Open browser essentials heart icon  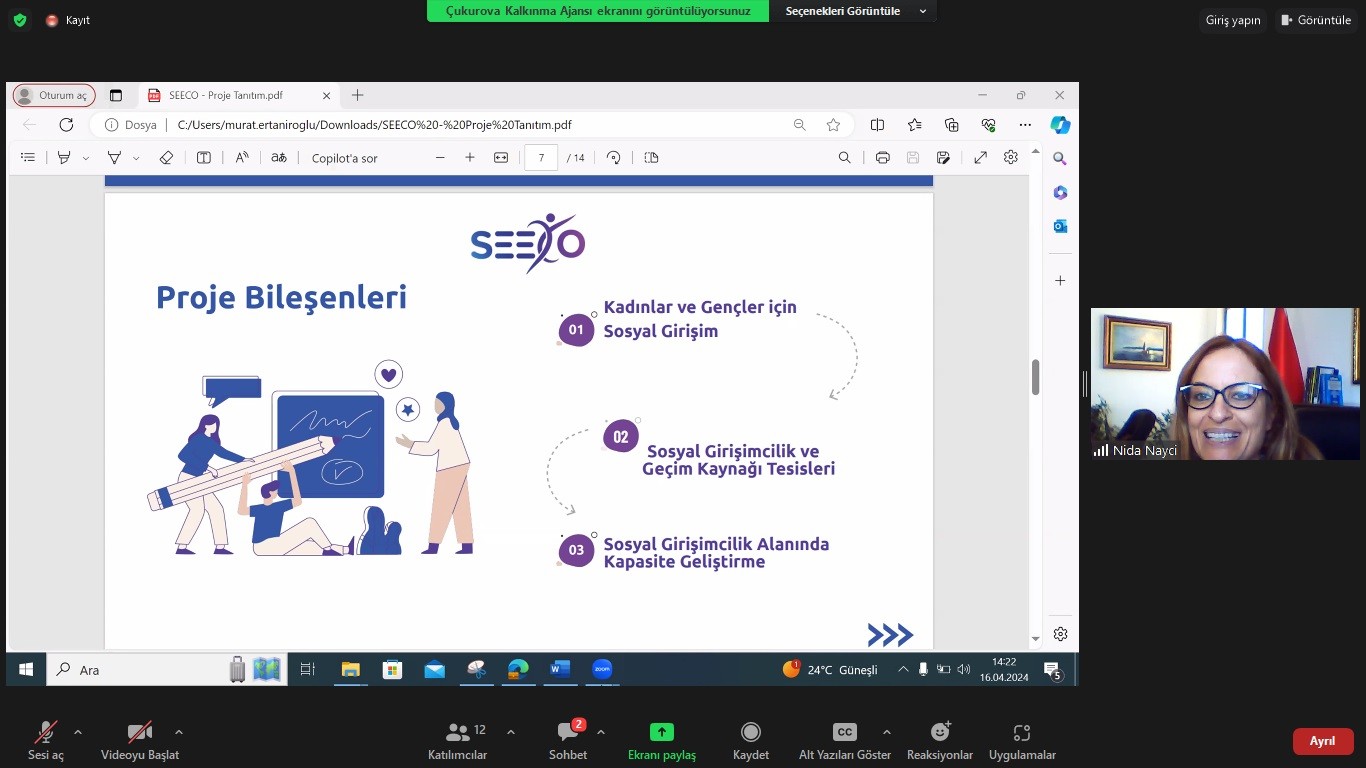(988, 125)
